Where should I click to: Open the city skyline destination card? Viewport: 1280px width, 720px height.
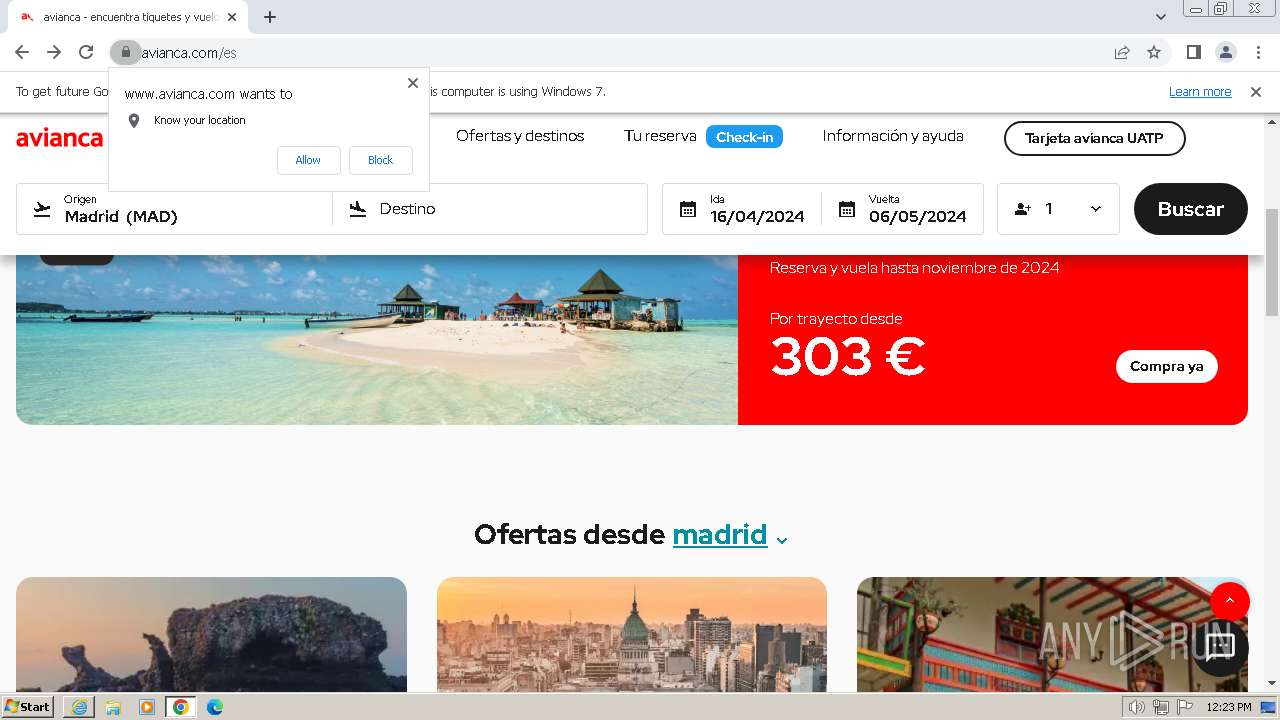[x=632, y=634]
